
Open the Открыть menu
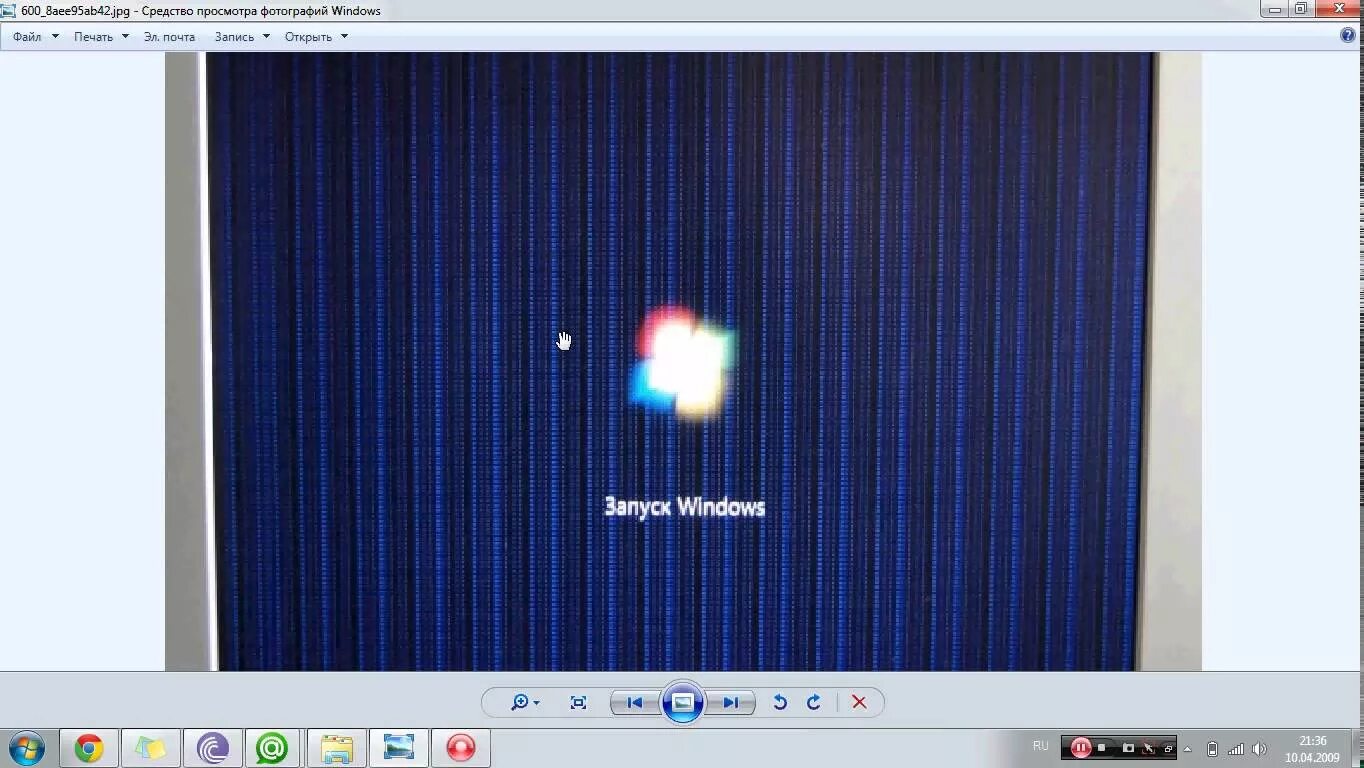click(x=316, y=37)
